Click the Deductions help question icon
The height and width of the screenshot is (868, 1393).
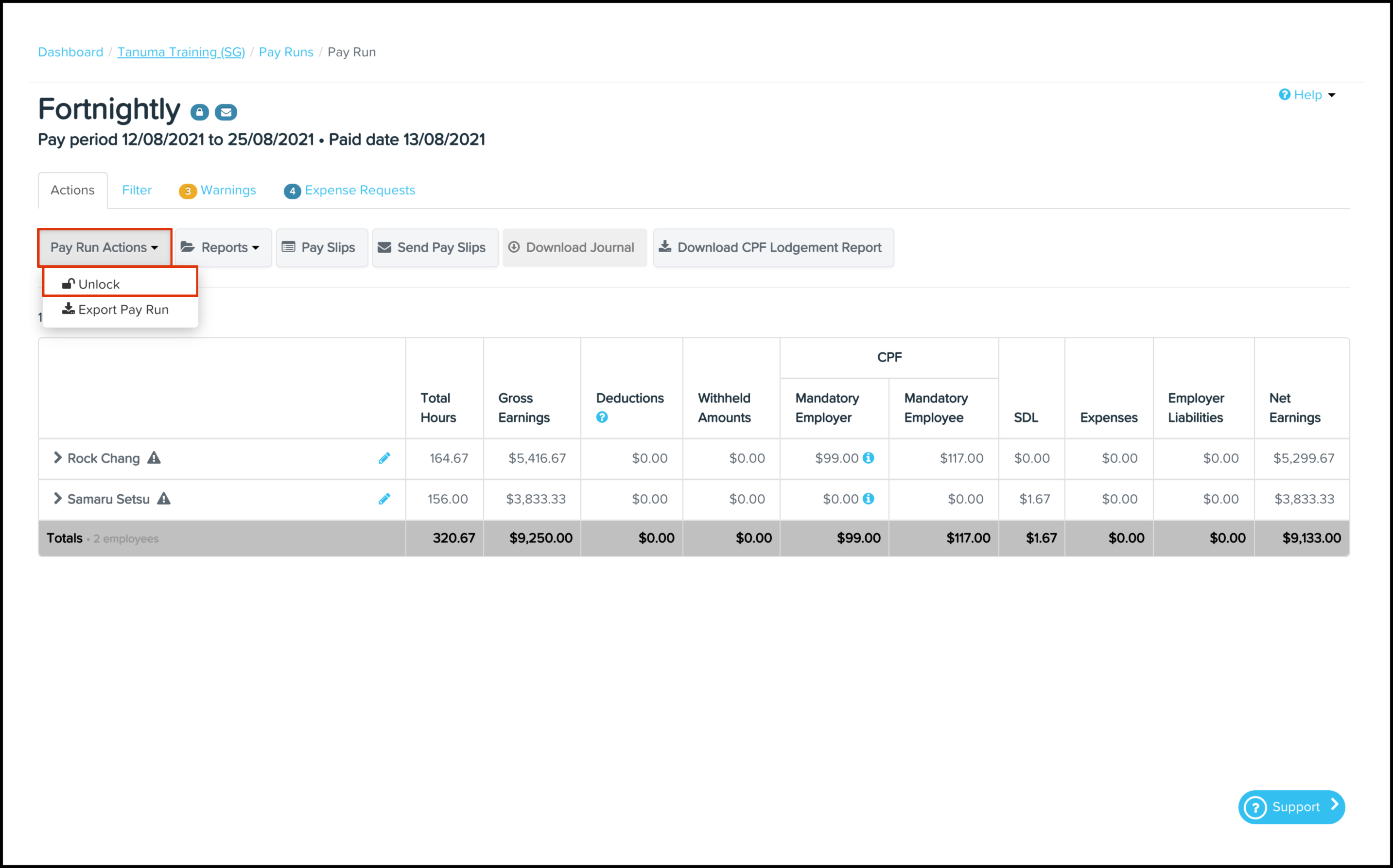602,417
